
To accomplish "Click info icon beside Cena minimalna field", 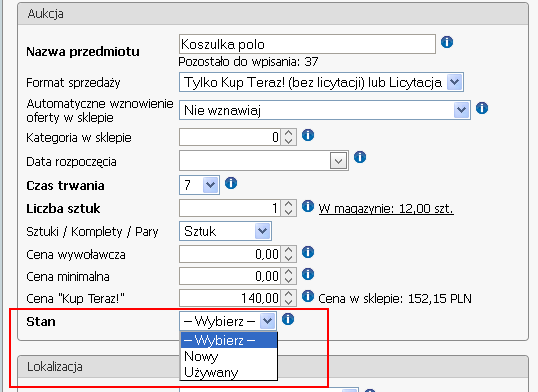I will point(308,274).
